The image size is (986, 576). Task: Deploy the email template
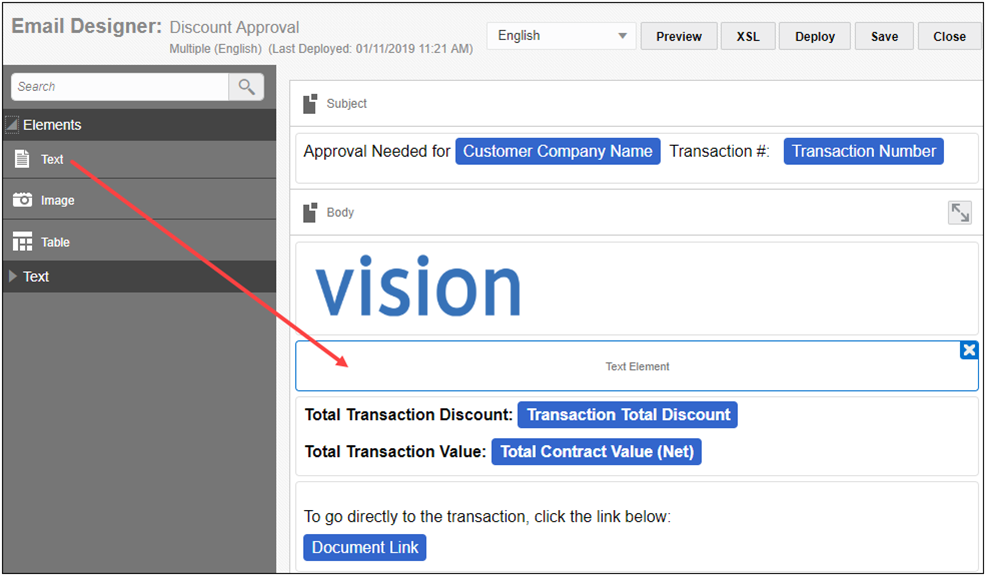point(814,36)
